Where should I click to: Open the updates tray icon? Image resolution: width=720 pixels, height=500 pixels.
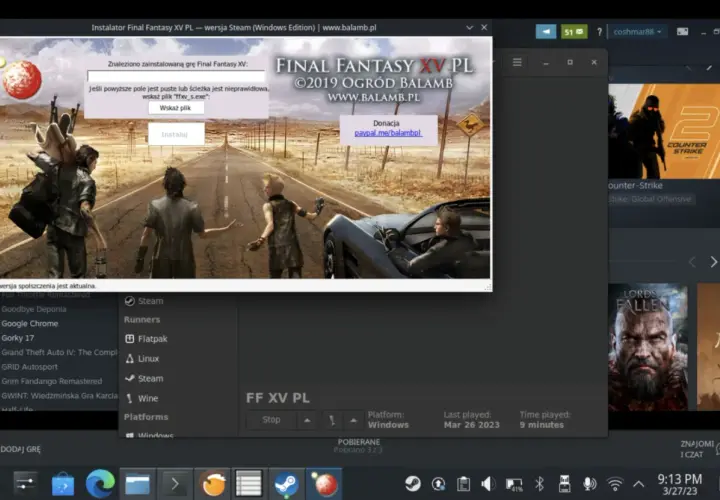pos(438,483)
